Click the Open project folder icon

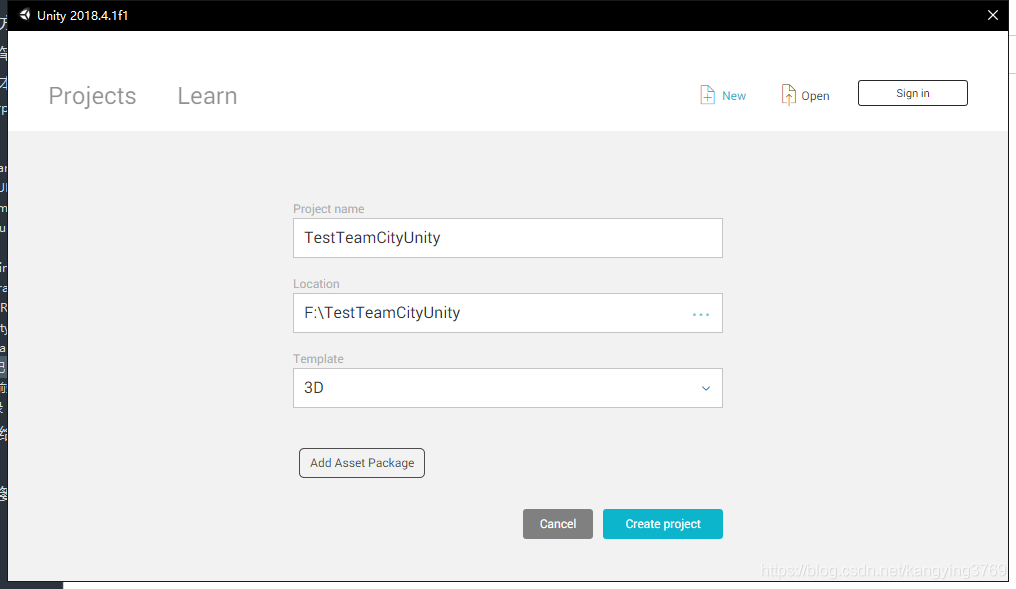[x=788, y=95]
